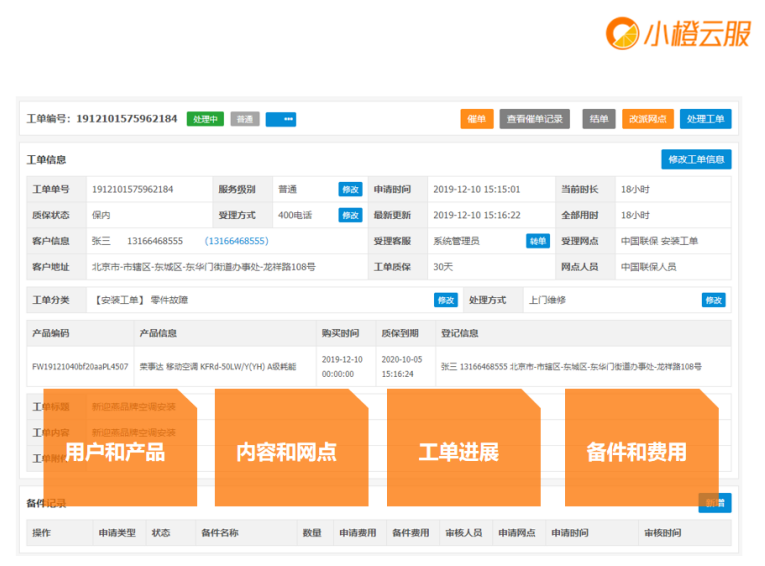The image size is (765, 566).
Task: Select the 用户和产品 orange tab card
Action: pyautogui.click(x=120, y=447)
